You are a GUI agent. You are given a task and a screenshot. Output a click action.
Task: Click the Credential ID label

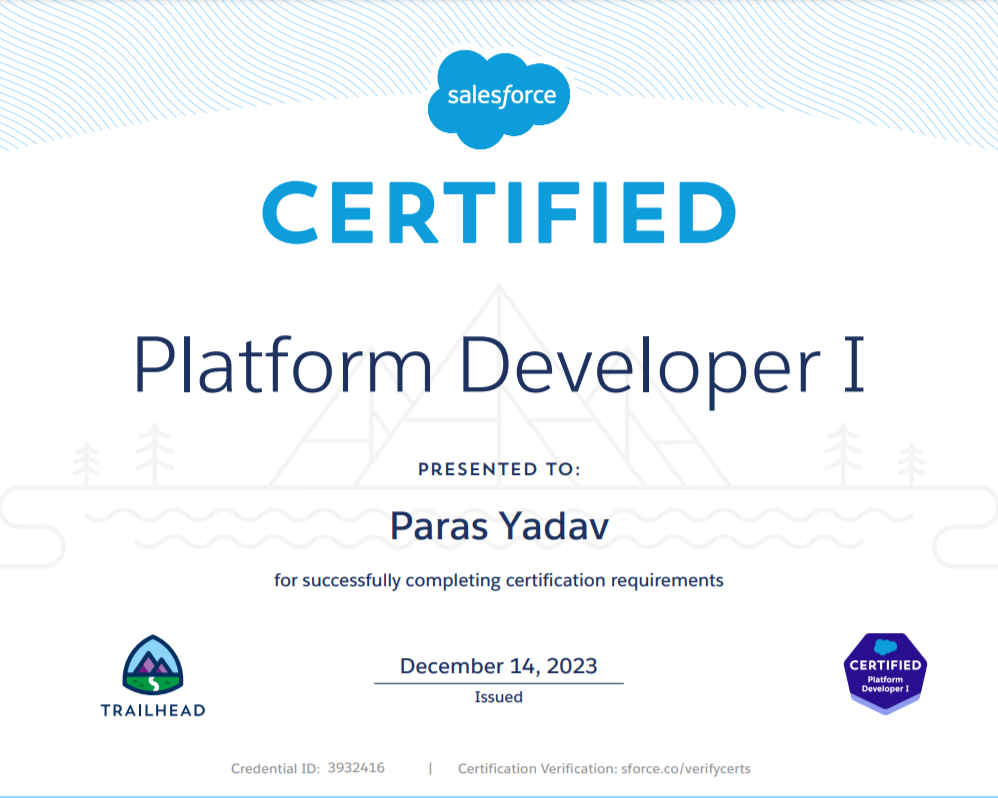pos(275,769)
